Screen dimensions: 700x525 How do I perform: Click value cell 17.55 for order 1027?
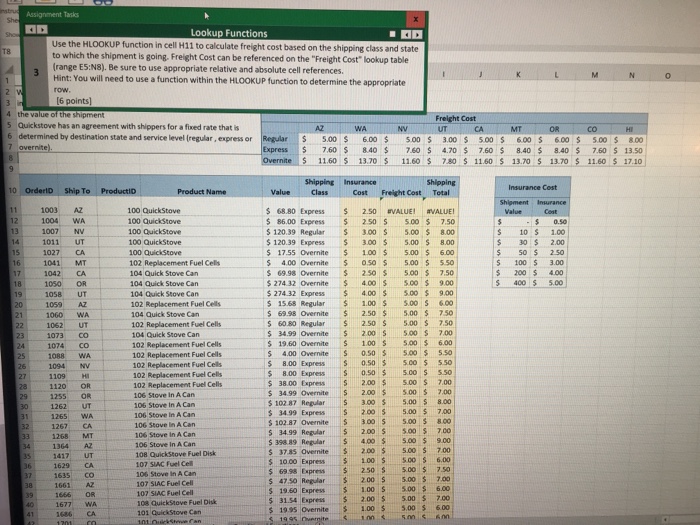point(282,252)
